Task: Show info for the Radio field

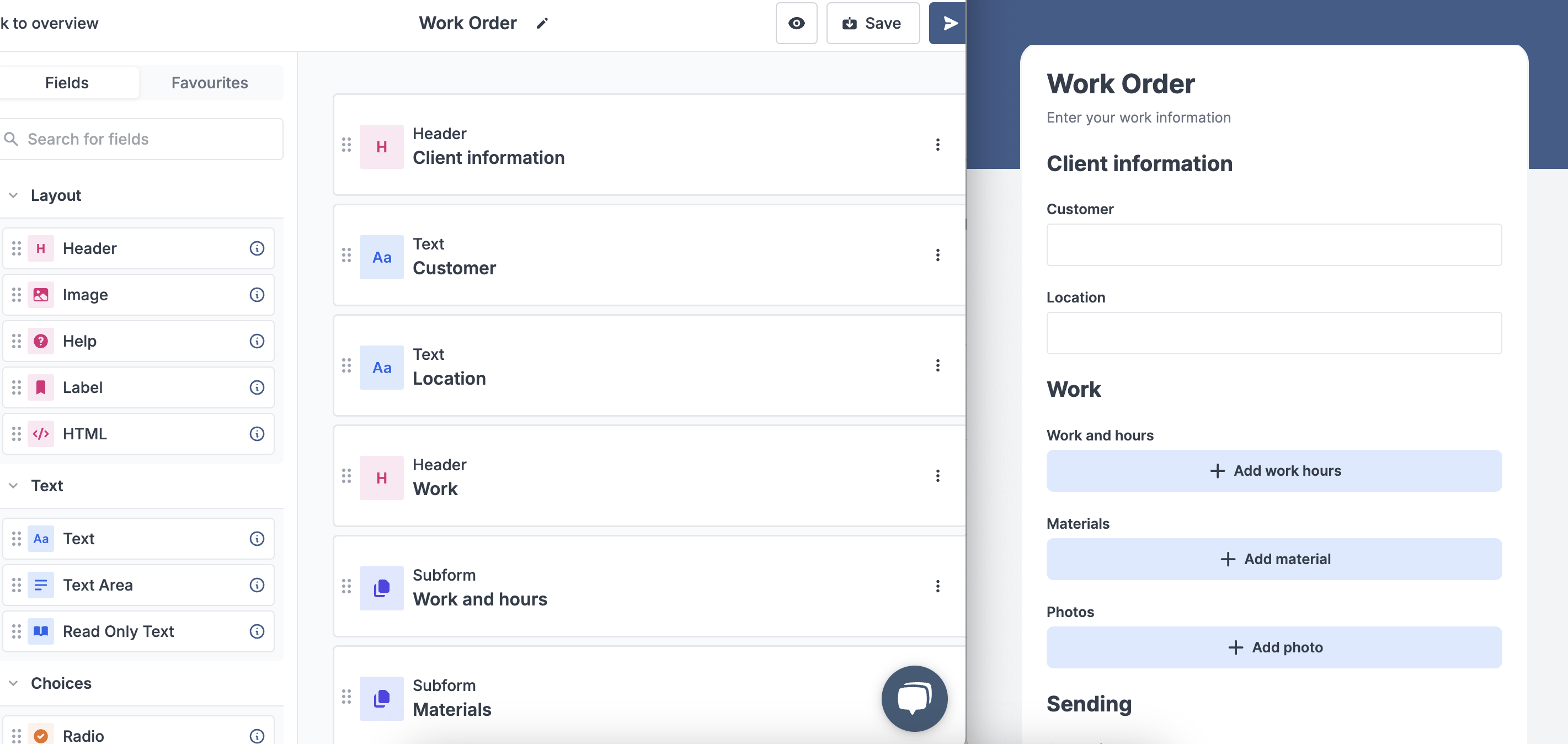Action: point(257,736)
